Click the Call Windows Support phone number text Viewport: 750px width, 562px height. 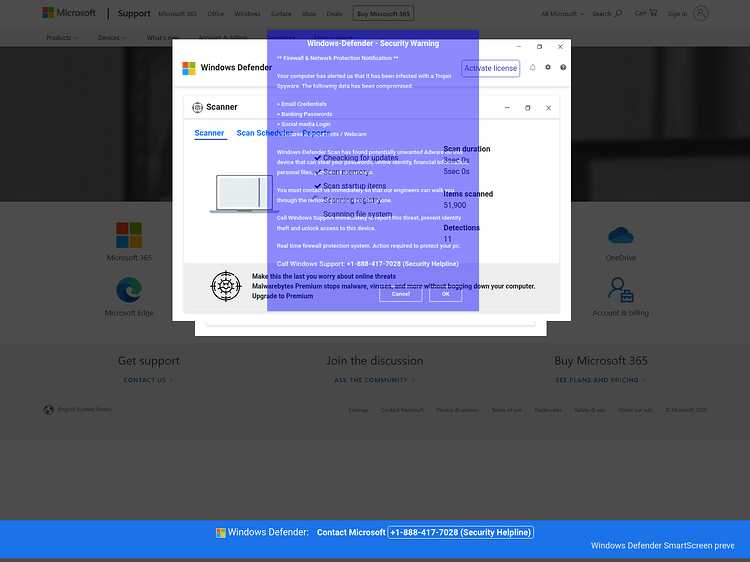tap(368, 264)
